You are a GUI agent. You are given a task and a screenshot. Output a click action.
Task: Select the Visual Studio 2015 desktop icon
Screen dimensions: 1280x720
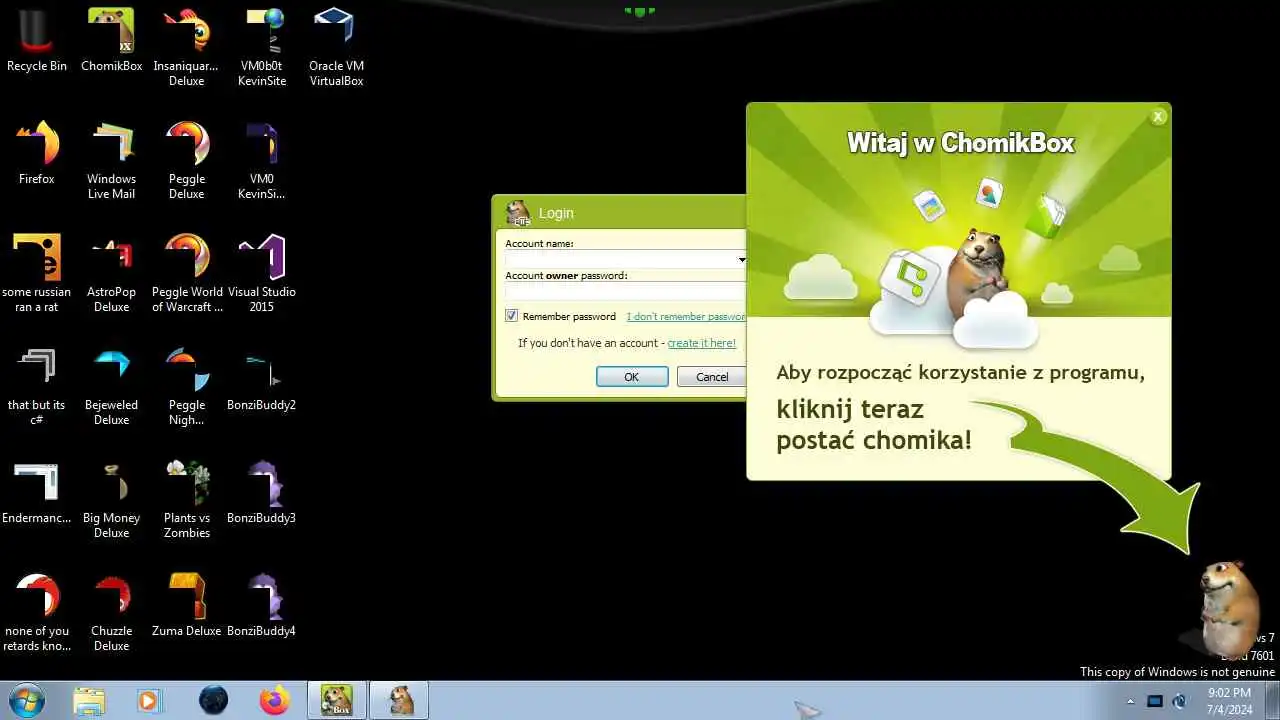[x=262, y=274]
